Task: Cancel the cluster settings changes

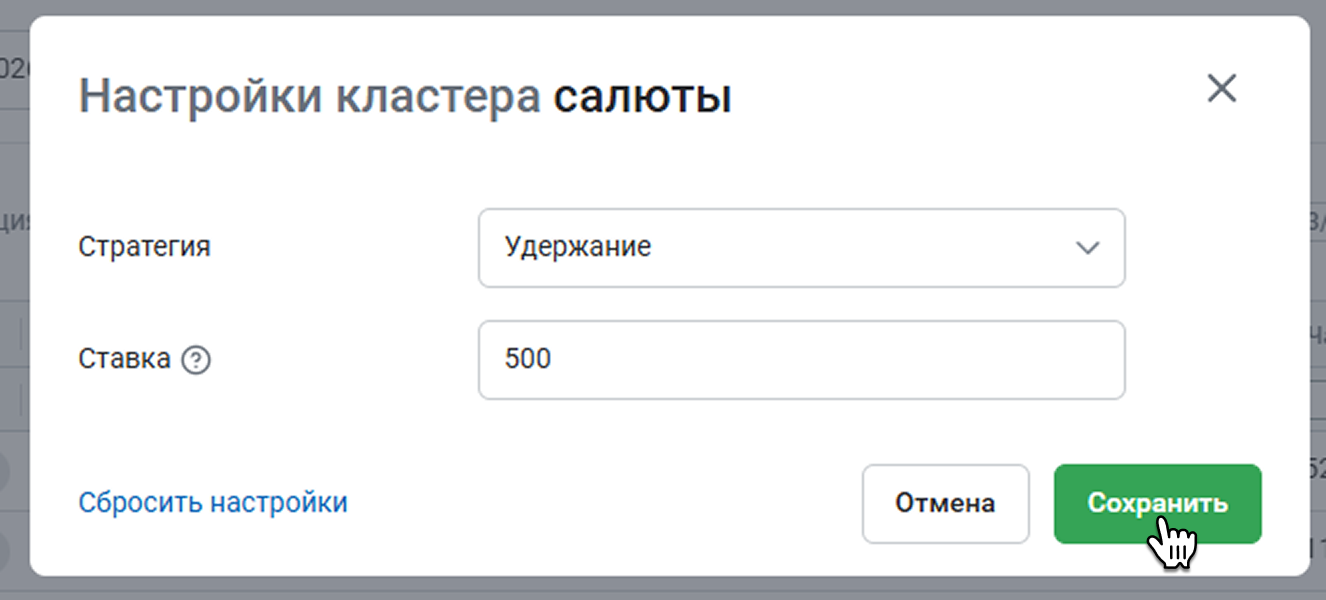Action: pos(945,503)
